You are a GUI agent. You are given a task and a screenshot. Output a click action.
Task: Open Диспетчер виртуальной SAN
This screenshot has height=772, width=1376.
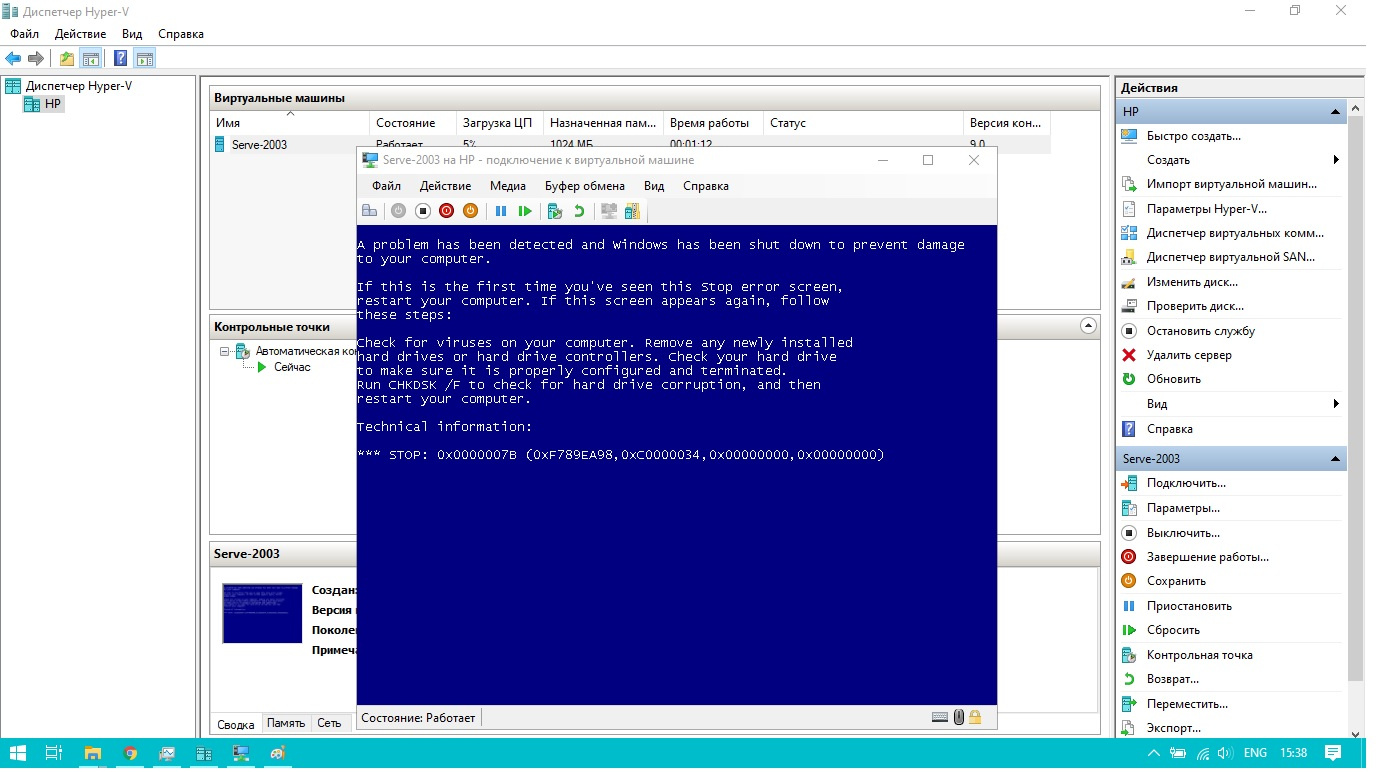point(1230,257)
